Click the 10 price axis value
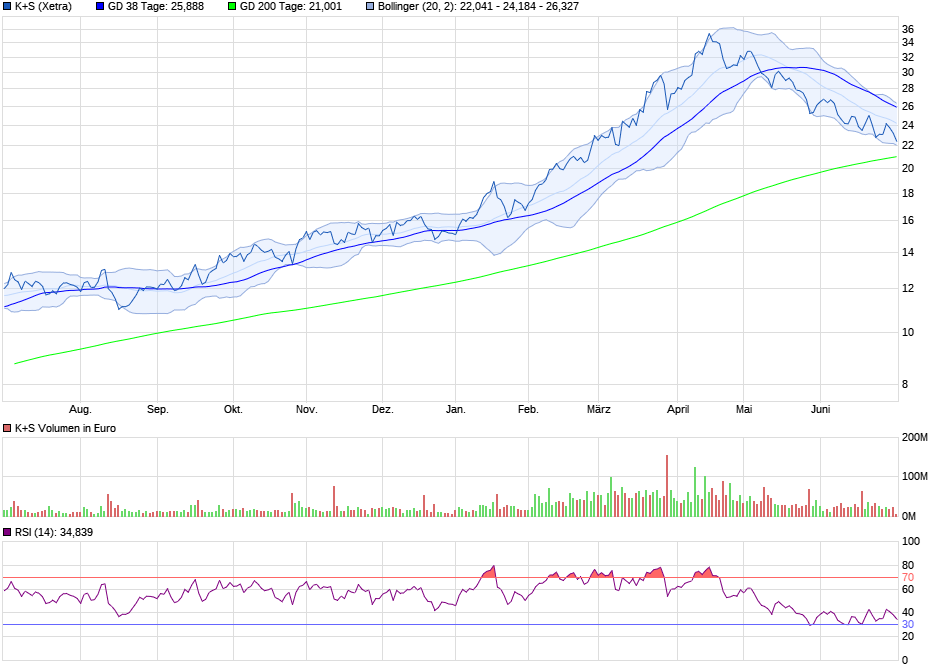The width and height of the screenshot is (940, 670). [908, 332]
